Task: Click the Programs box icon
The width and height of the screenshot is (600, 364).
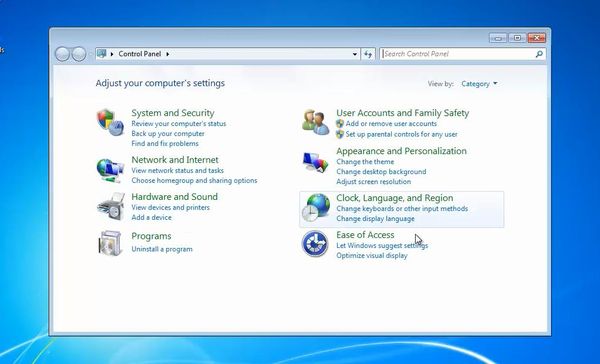Action: pos(110,243)
